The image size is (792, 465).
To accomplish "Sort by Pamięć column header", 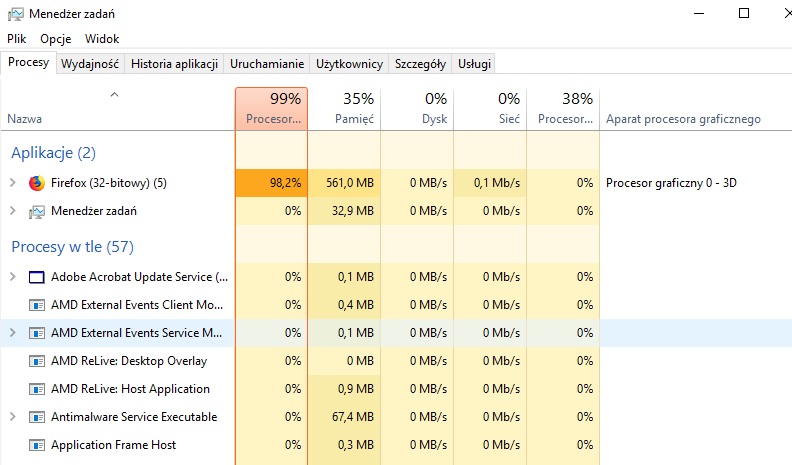I will (344, 109).
